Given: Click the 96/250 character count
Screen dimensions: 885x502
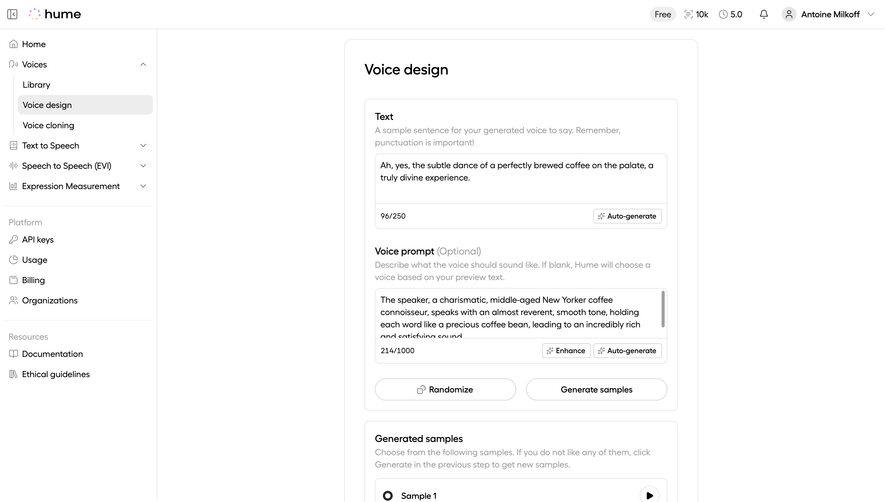Looking at the screenshot, I should click(x=393, y=216).
